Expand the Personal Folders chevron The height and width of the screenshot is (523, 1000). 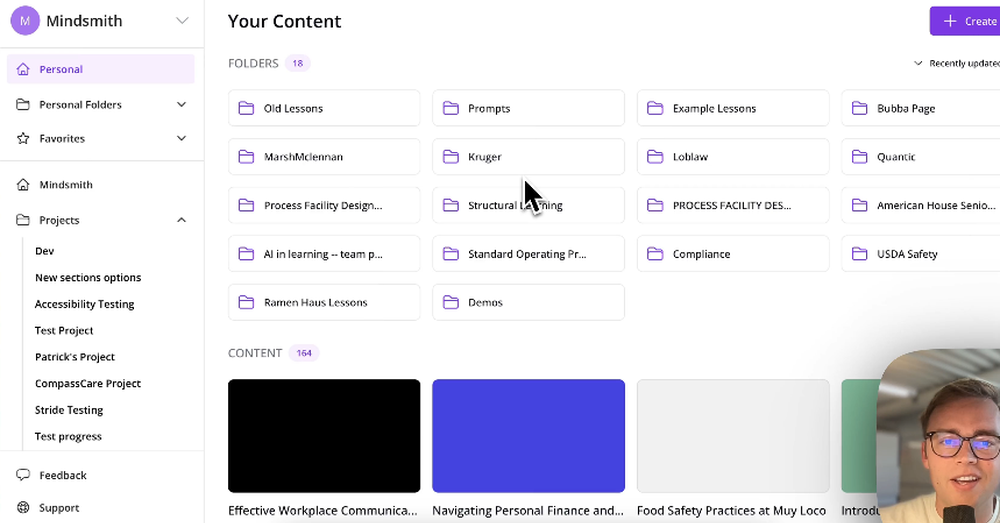[181, 104]
